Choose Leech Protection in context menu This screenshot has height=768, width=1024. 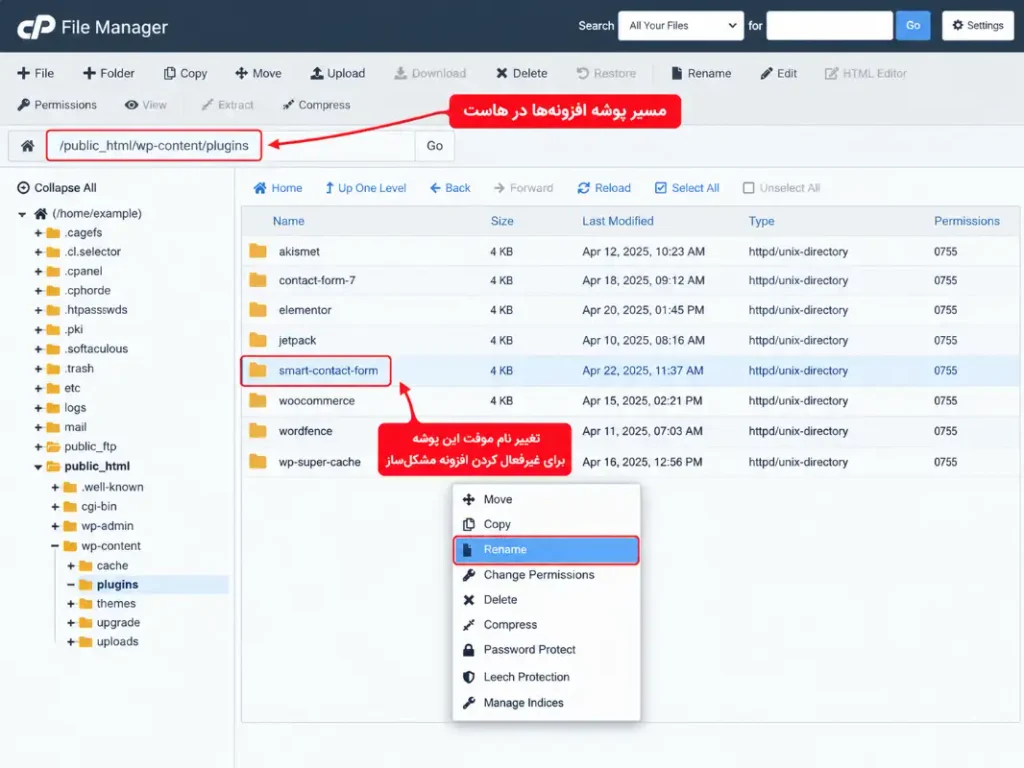point(547,677)
